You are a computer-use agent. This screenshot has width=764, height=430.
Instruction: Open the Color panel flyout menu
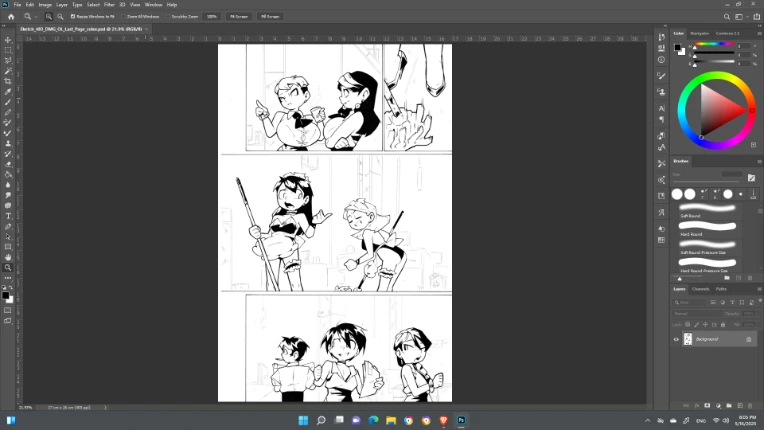759,34
